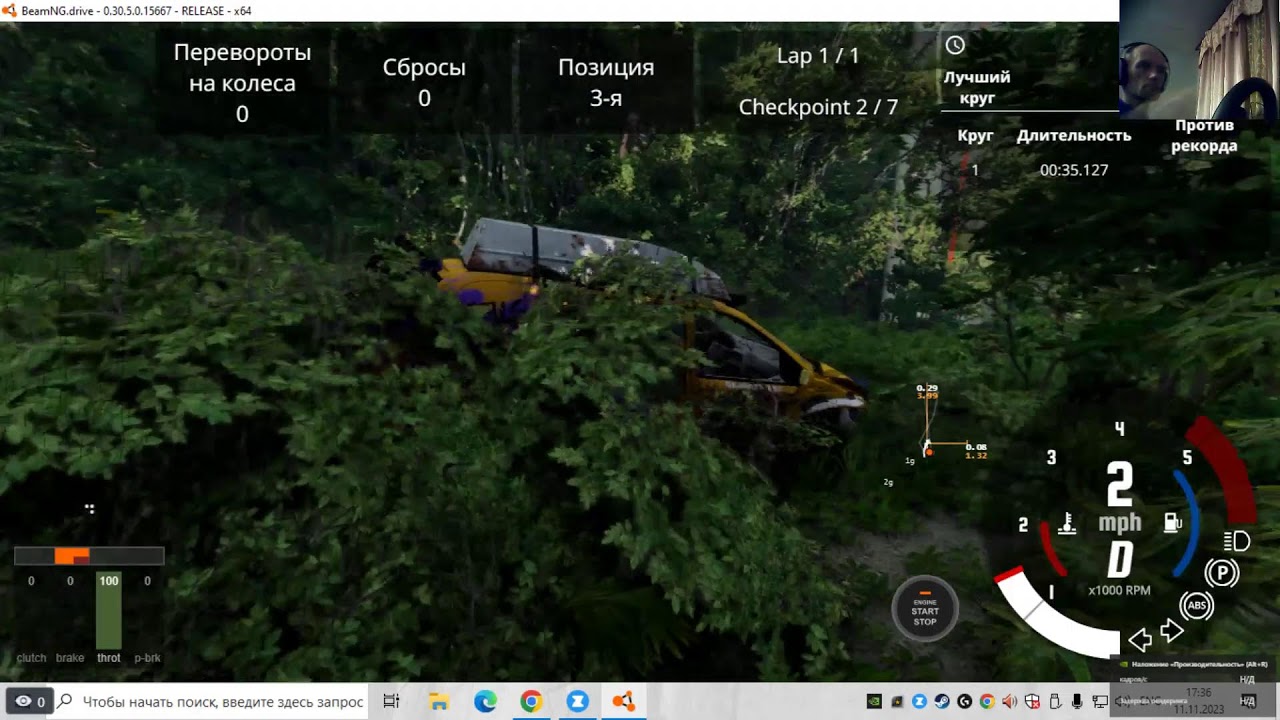The width and height of the screenshot is (1280, 720).
Task: Click the ABS indicator icon
Action: click(1197, 605)
